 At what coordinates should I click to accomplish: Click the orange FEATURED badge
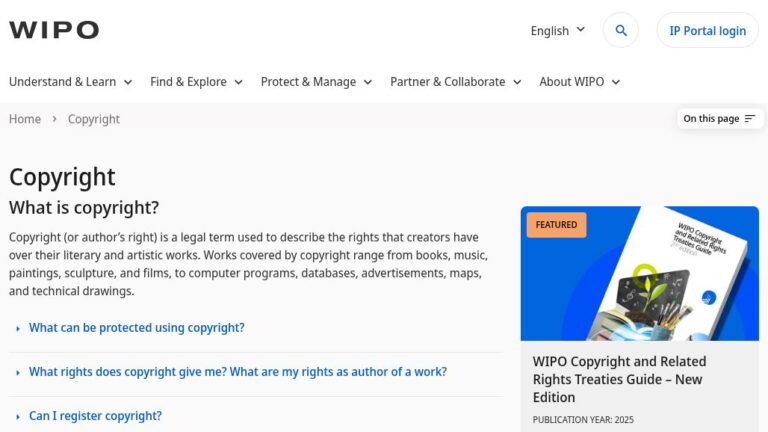pos(556,225)
